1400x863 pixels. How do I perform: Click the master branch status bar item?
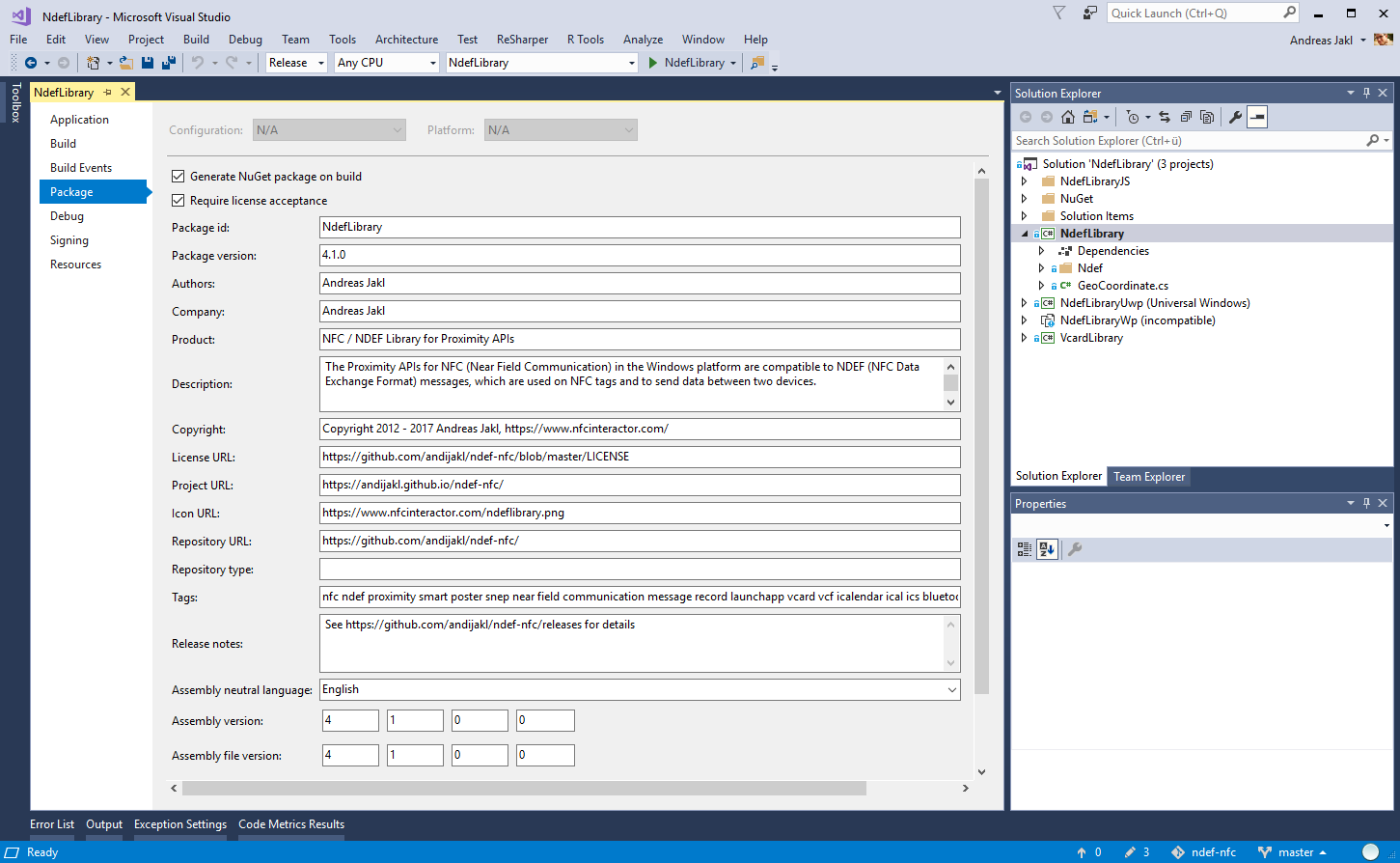coord(1293,852)
